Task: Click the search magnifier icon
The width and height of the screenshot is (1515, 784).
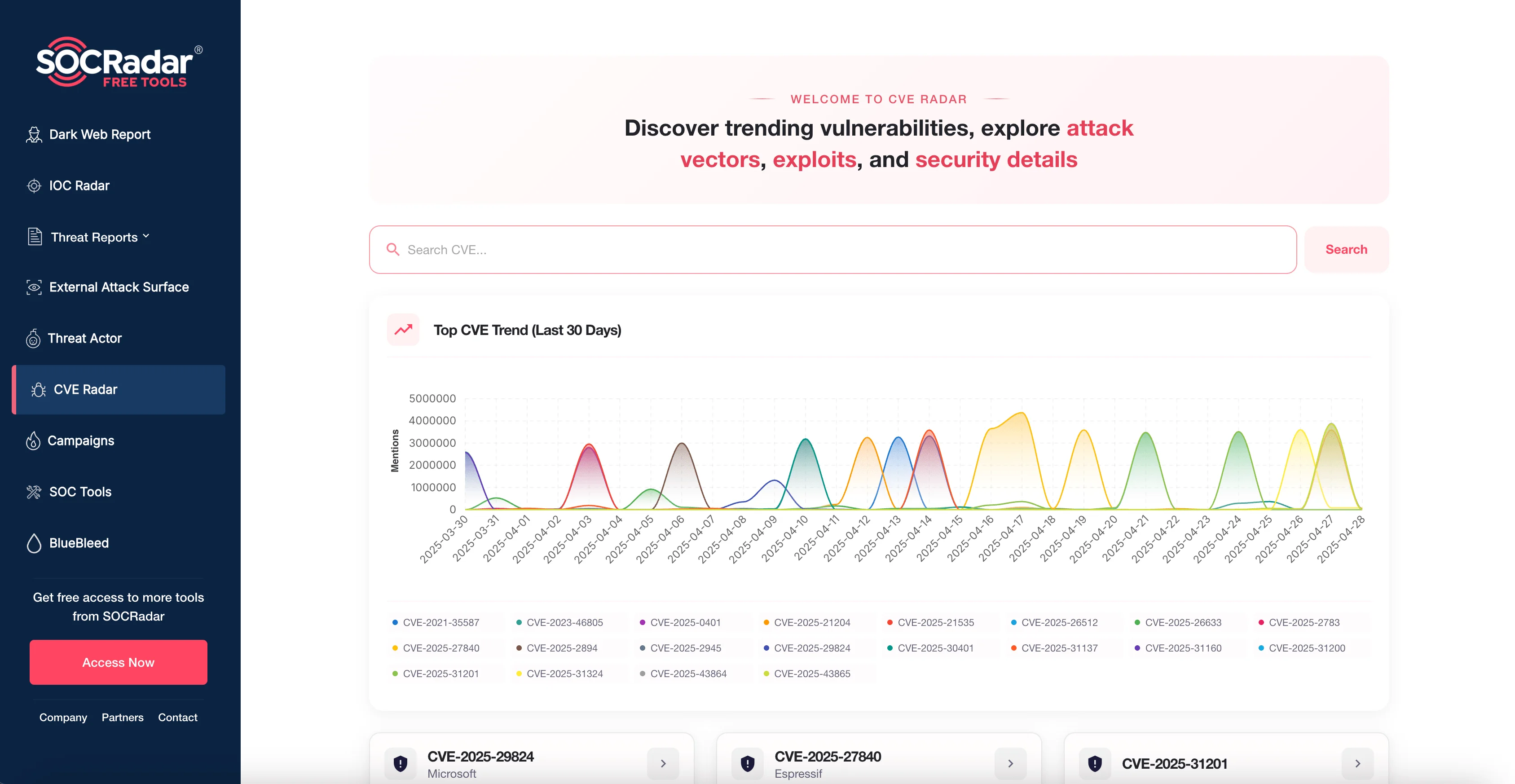Action: coord(393,249)
